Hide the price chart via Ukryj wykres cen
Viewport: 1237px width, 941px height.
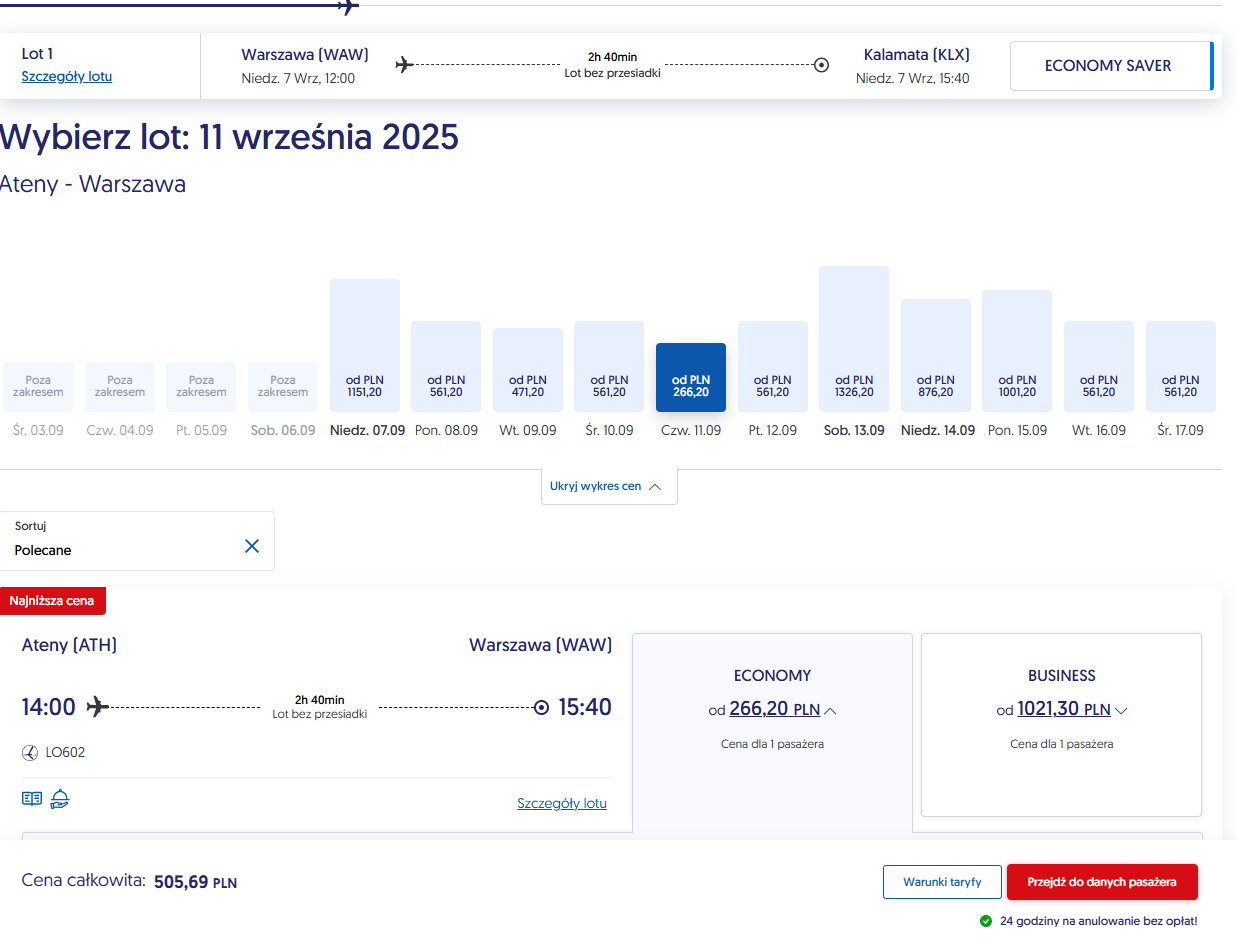click(609, 486)
